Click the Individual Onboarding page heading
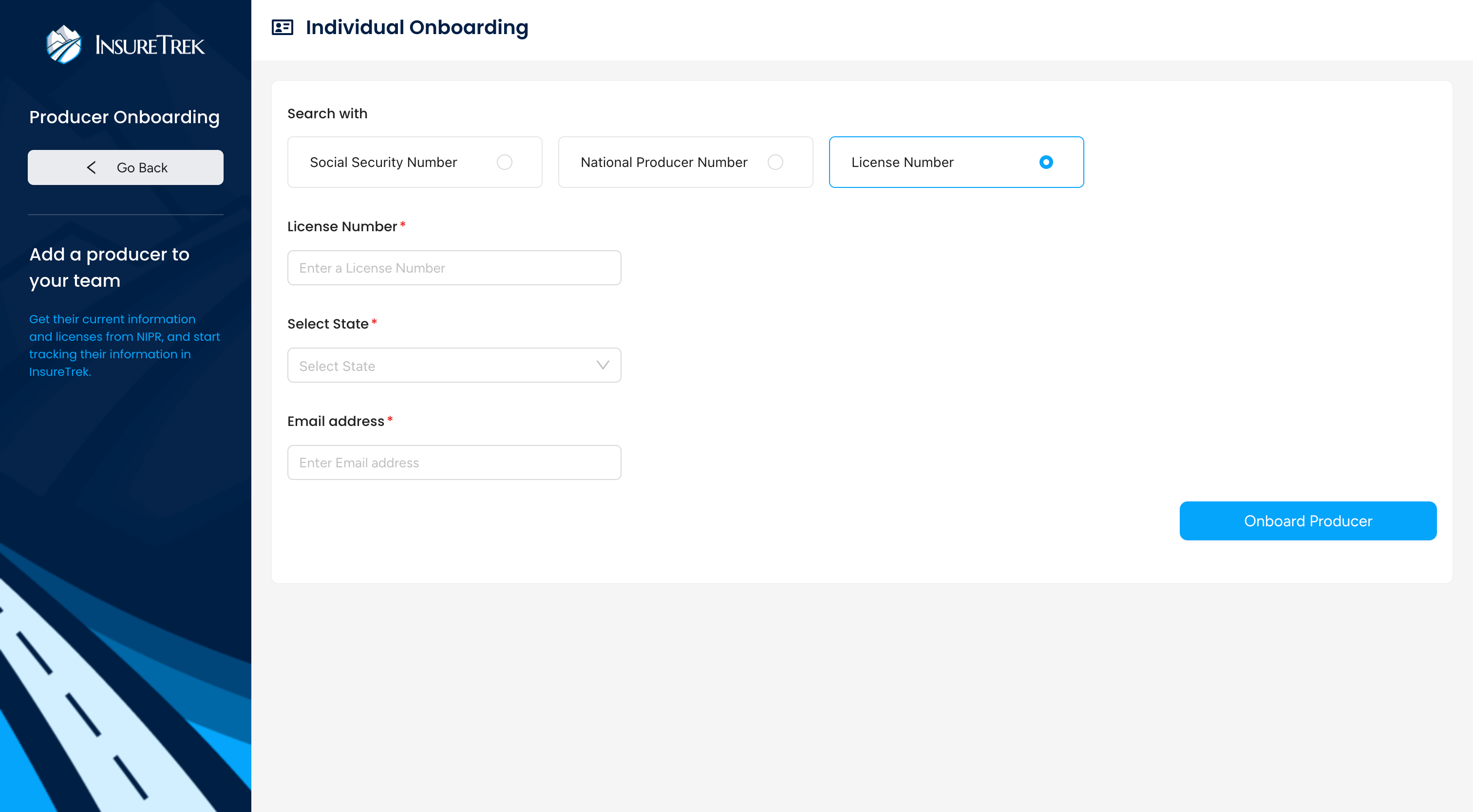This screenshot has height=812, width=1473. tap(416, 27)
